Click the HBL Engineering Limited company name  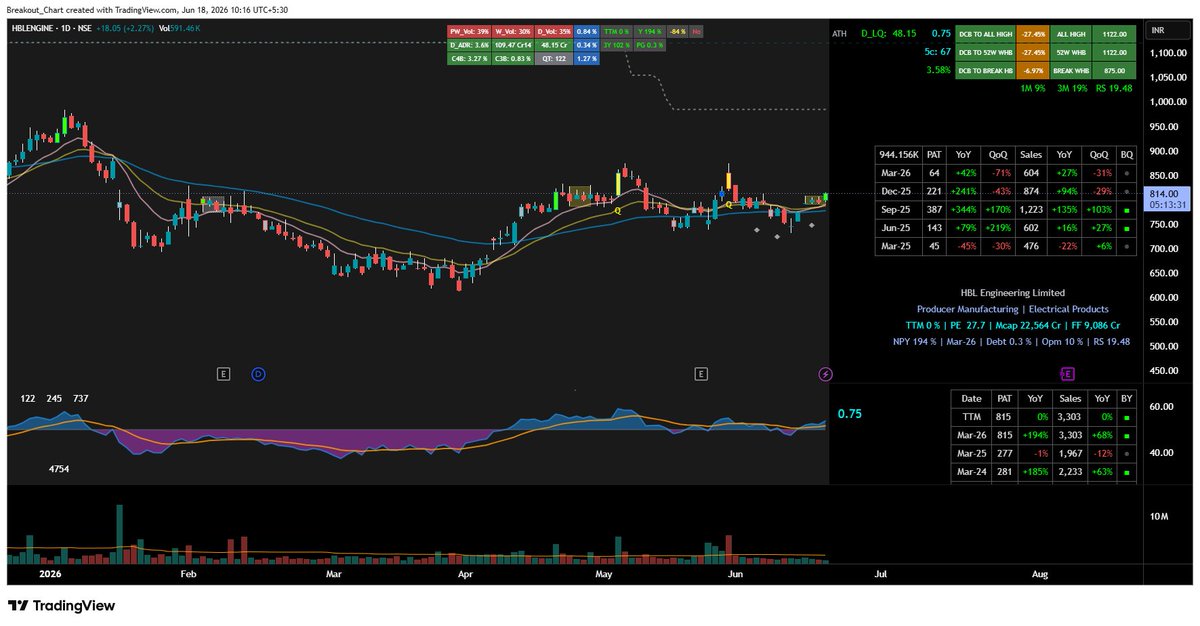coord(1012,292)
